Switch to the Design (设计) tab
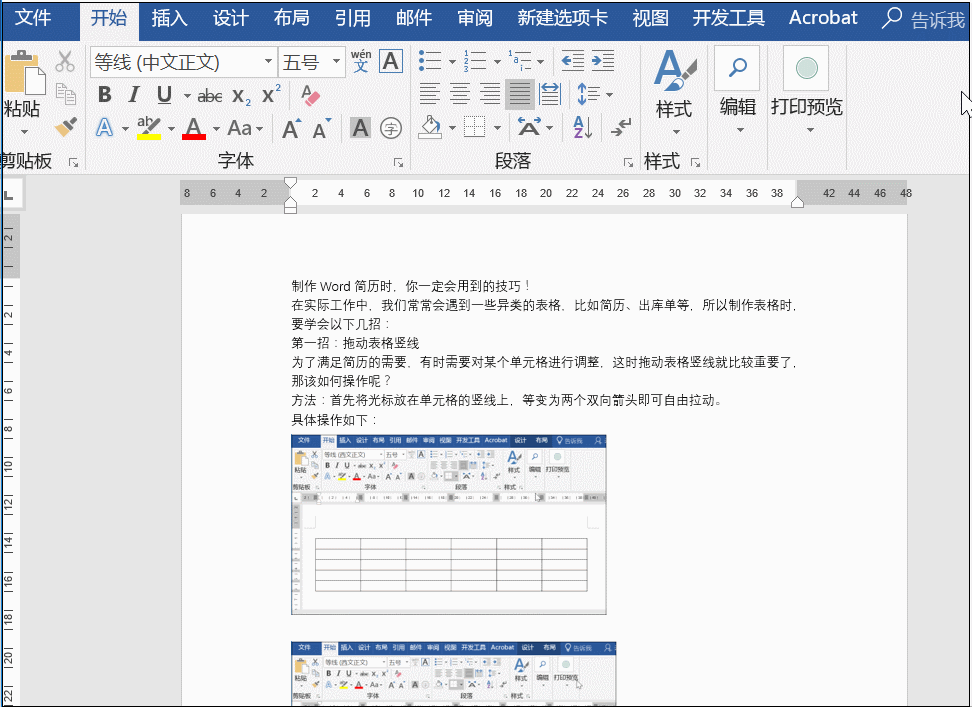This screenshot has height=707, width=972. 231,18
